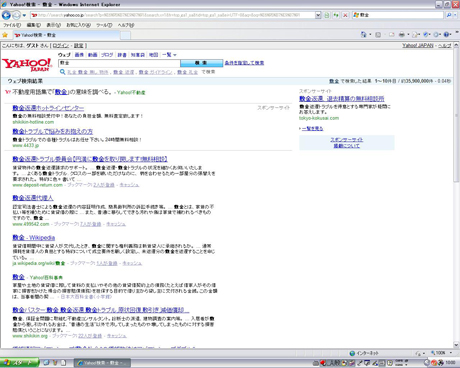This screenshot has width=460, height=368.
Task: Select the Yahoo!検索 - 敷金 browser tab
Action: pyautogui.click(x=66, y=35)
